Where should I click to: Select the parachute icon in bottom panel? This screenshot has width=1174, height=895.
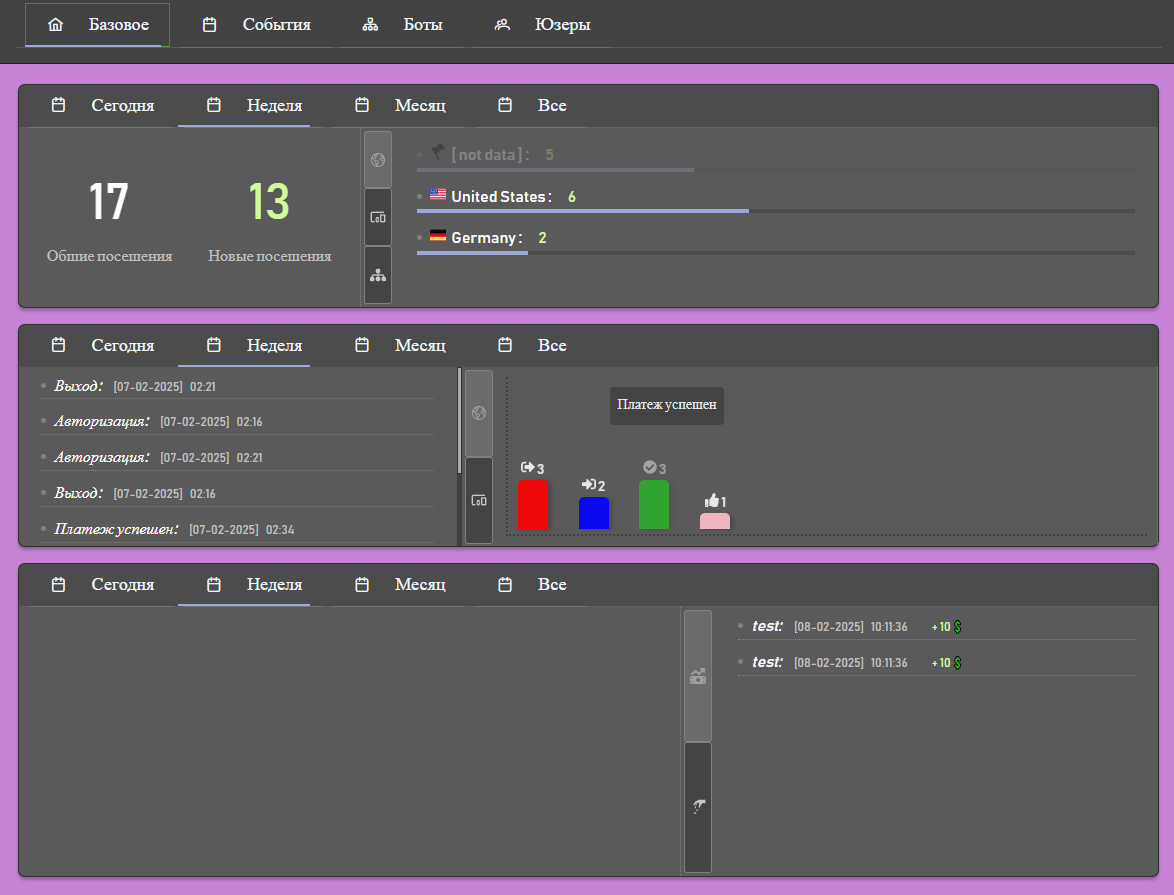tap(698, 807)
